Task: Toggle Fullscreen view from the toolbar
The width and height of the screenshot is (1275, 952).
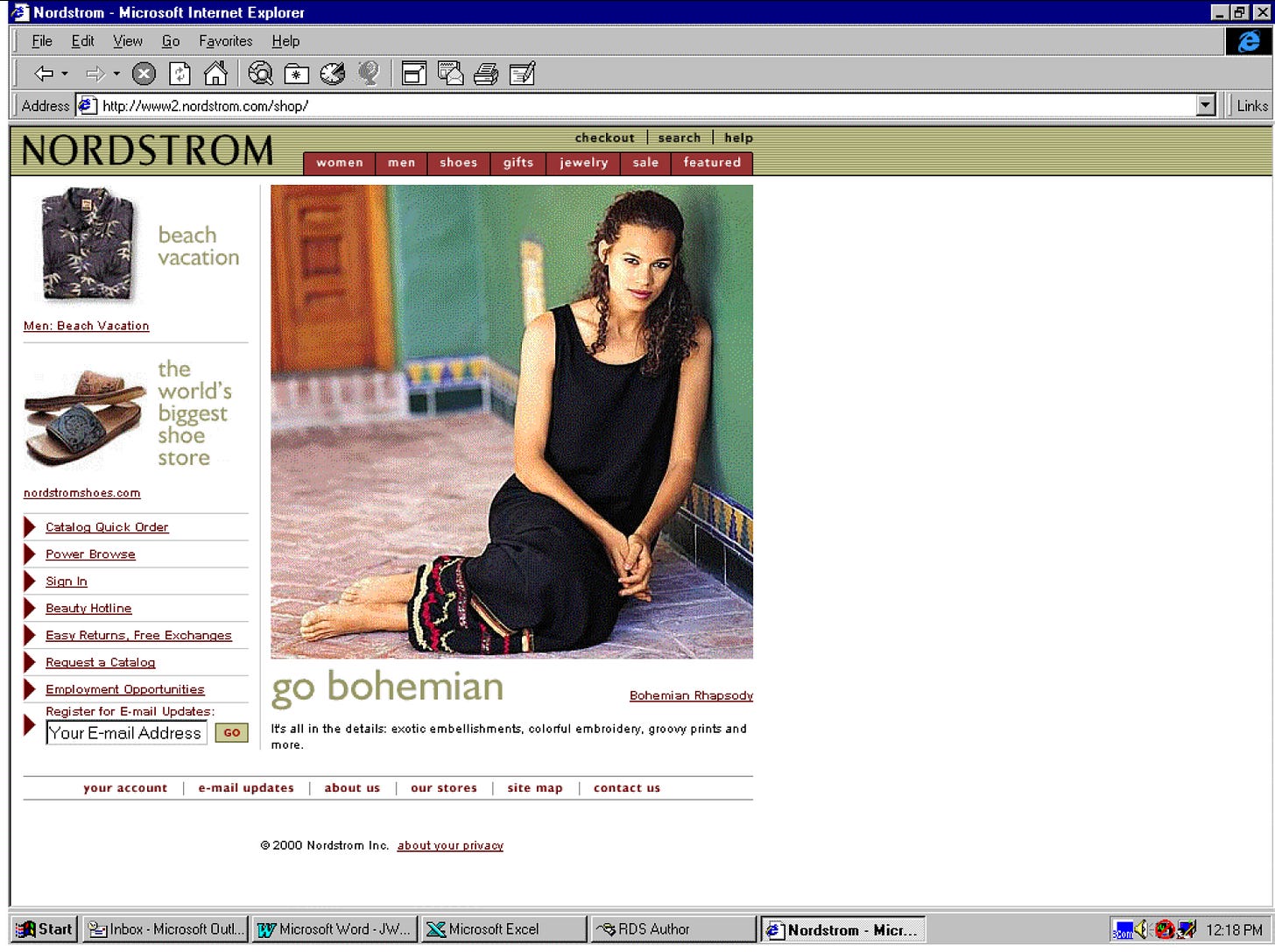Action: click(414, 74)
